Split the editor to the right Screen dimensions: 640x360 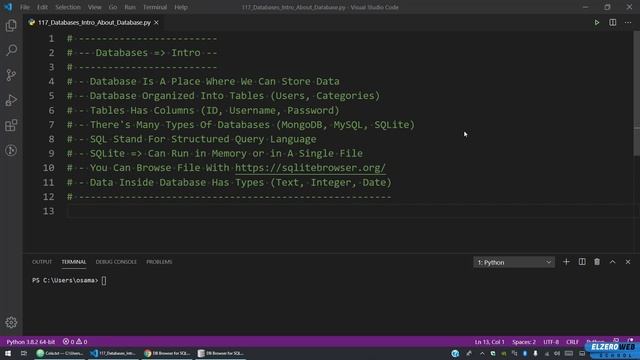[613, 22]
